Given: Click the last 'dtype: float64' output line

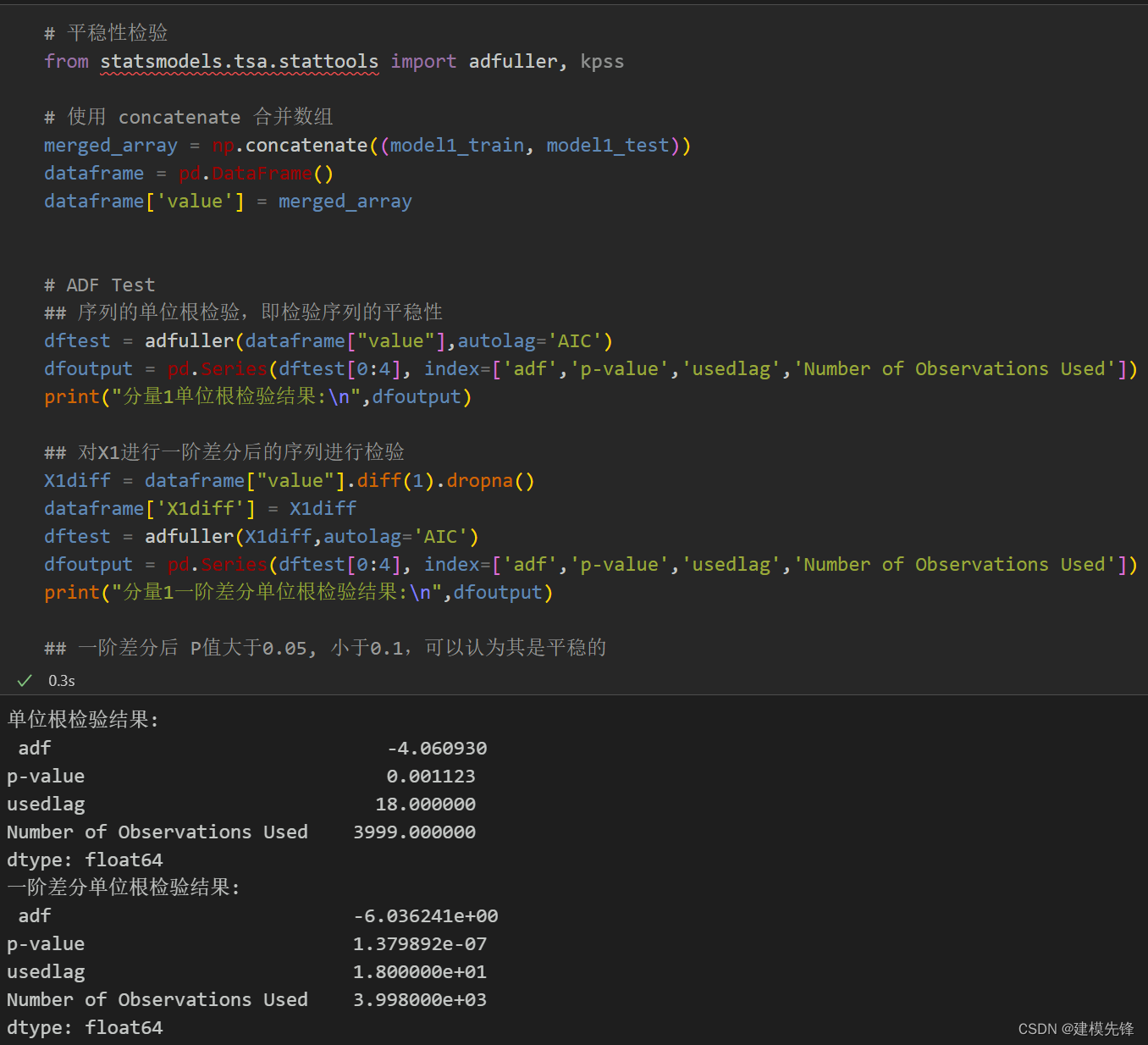Looking at the screenshot, I should point(85,1028).
